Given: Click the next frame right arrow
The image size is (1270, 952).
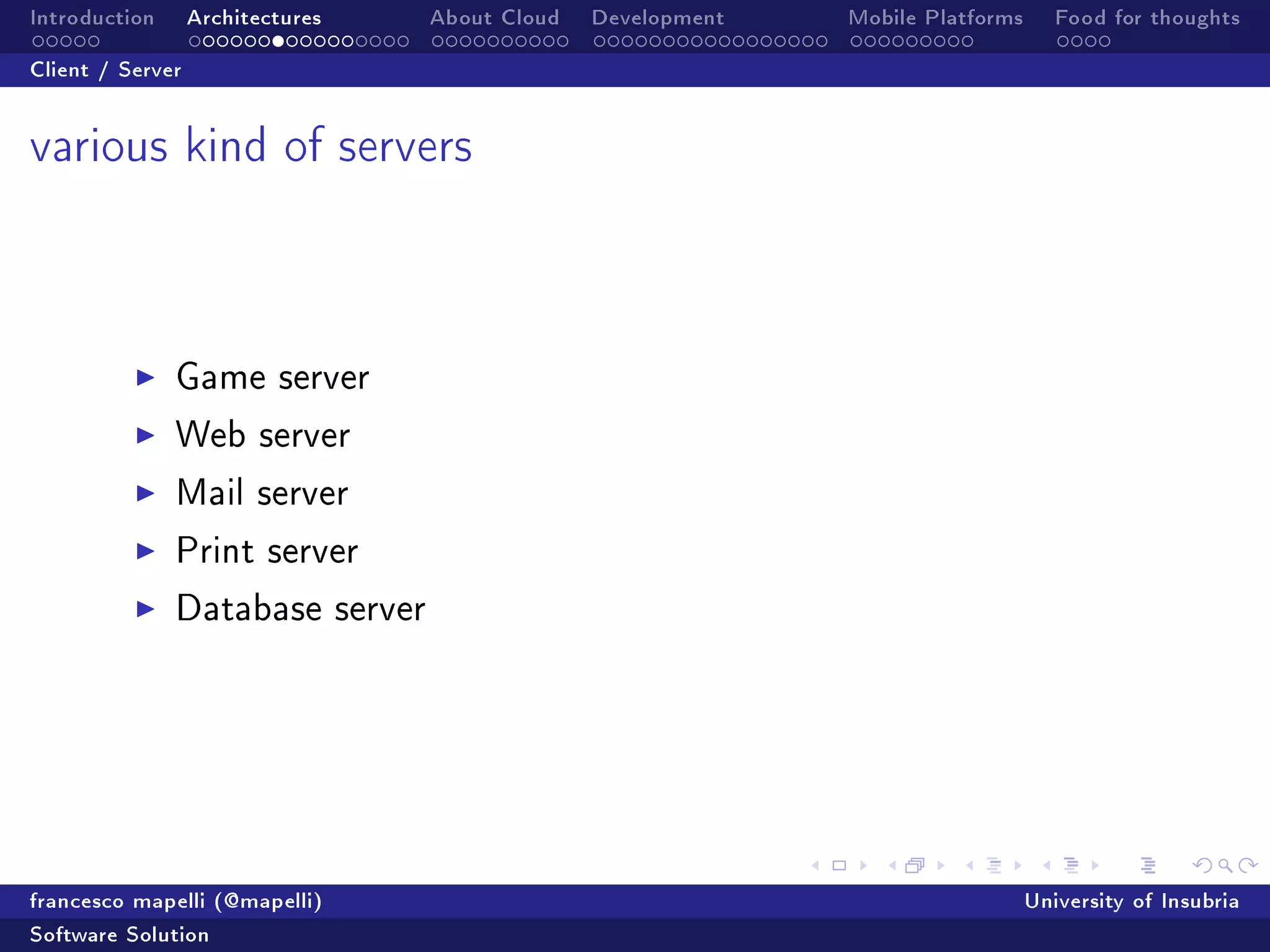Looking at the screenshot, I should pyautogui.click(x=941, y=865).
